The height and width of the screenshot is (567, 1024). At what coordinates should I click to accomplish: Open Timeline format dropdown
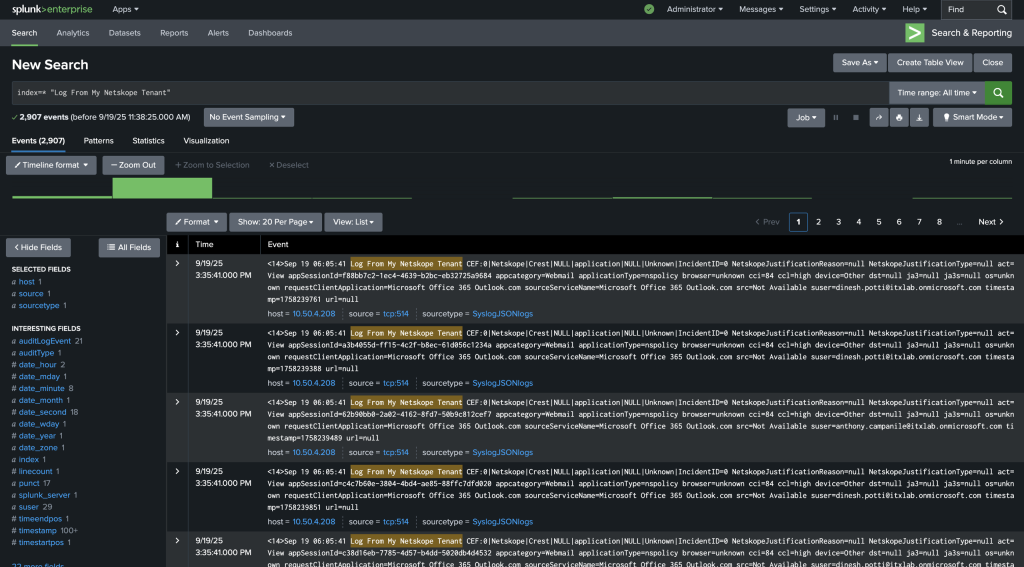[51, 165]
